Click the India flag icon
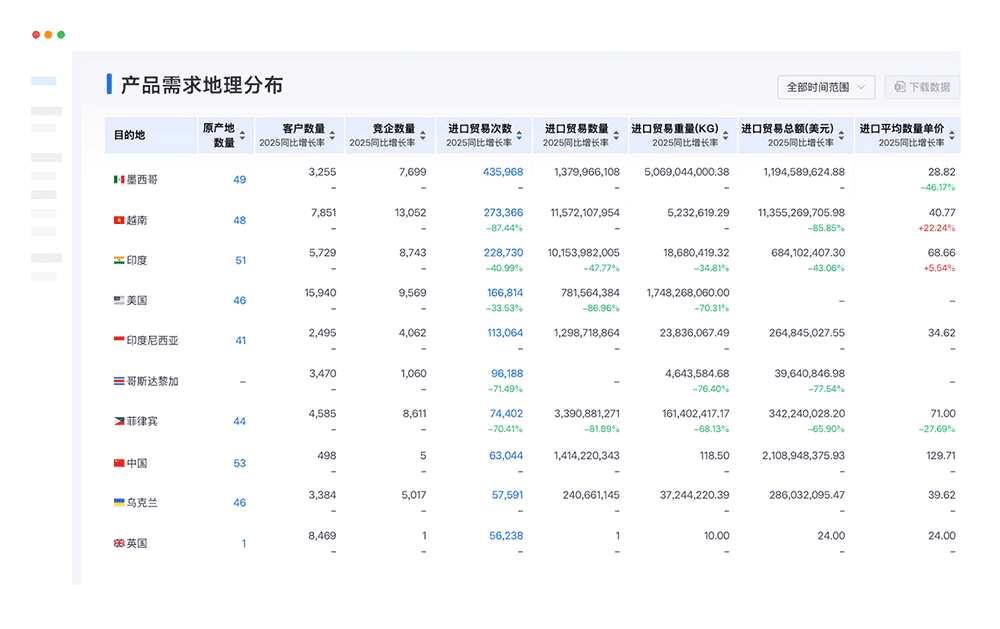This screenshot has height=629, width=1000. click(x=118, y=260)
